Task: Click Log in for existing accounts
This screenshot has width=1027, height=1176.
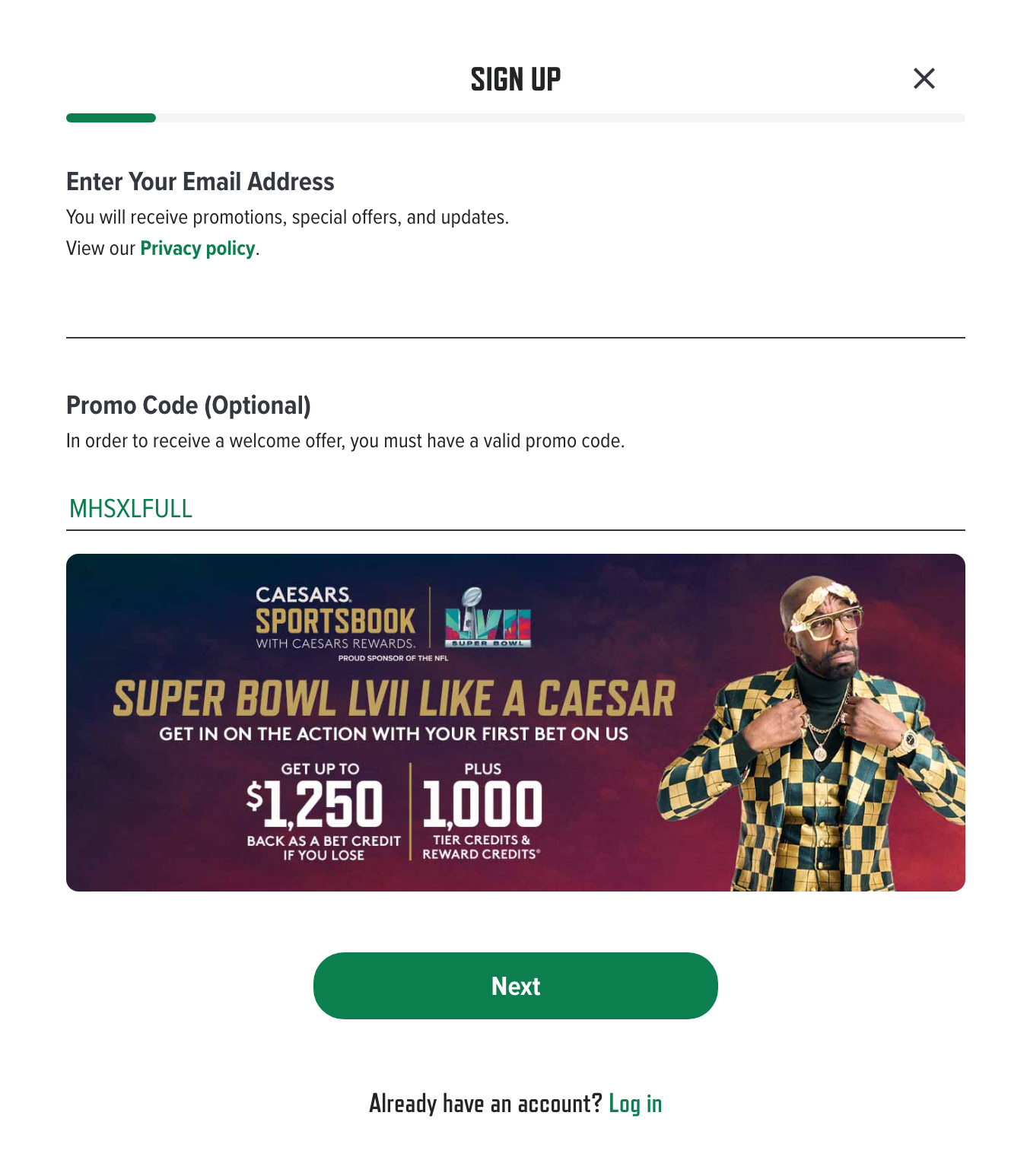Action: point(636,1103)
